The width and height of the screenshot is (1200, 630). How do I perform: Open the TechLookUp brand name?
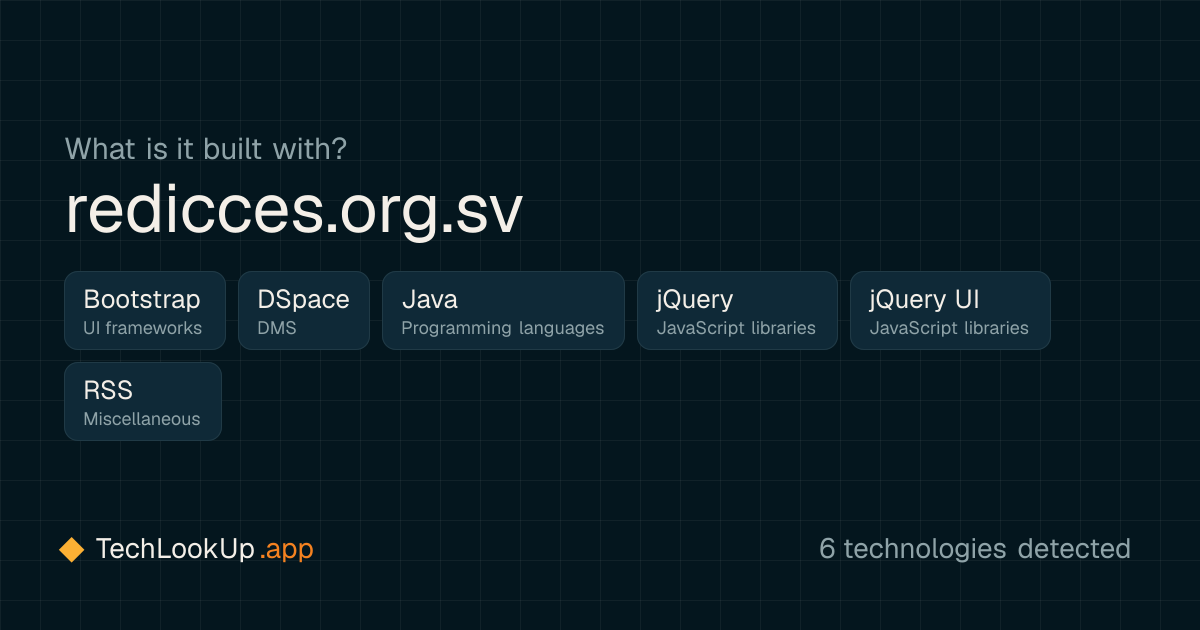click(x=175, y=549)
